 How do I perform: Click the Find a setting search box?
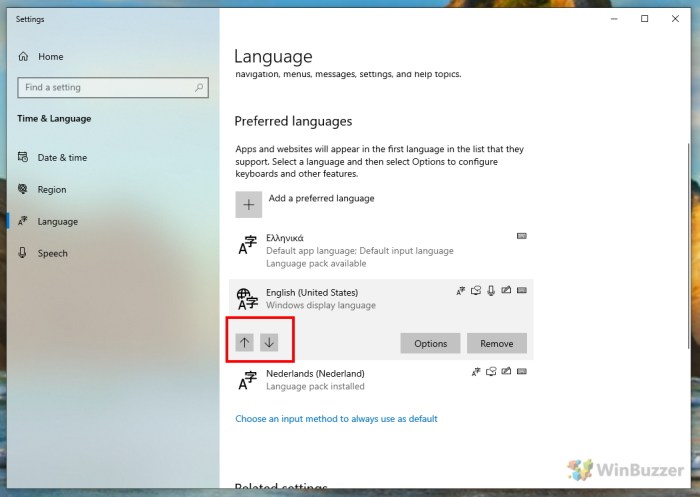113,88
